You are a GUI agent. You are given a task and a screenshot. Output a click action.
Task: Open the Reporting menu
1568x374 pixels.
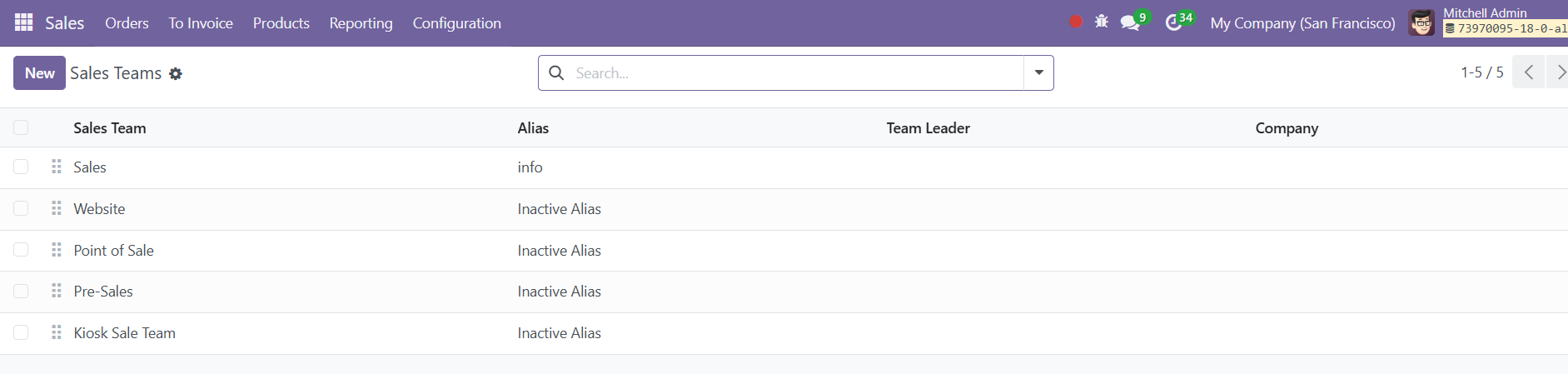[361, 23]
